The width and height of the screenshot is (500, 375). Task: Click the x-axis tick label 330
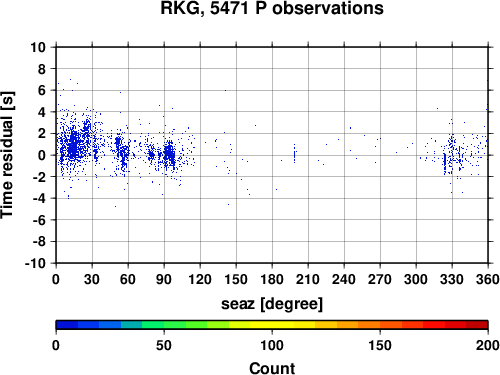[452, 279]
